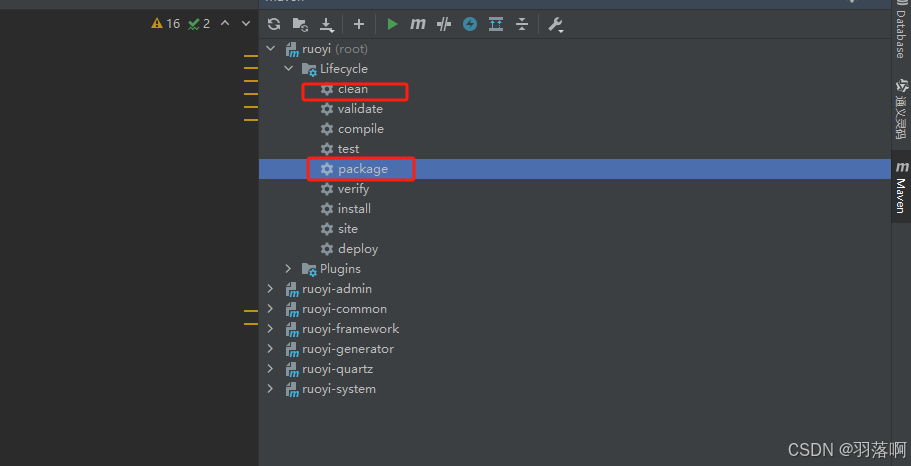Expand the ruoyi-admin module
Image resolution: width=911 pixels, height=466 pixels.
click(x=271, y=289)
